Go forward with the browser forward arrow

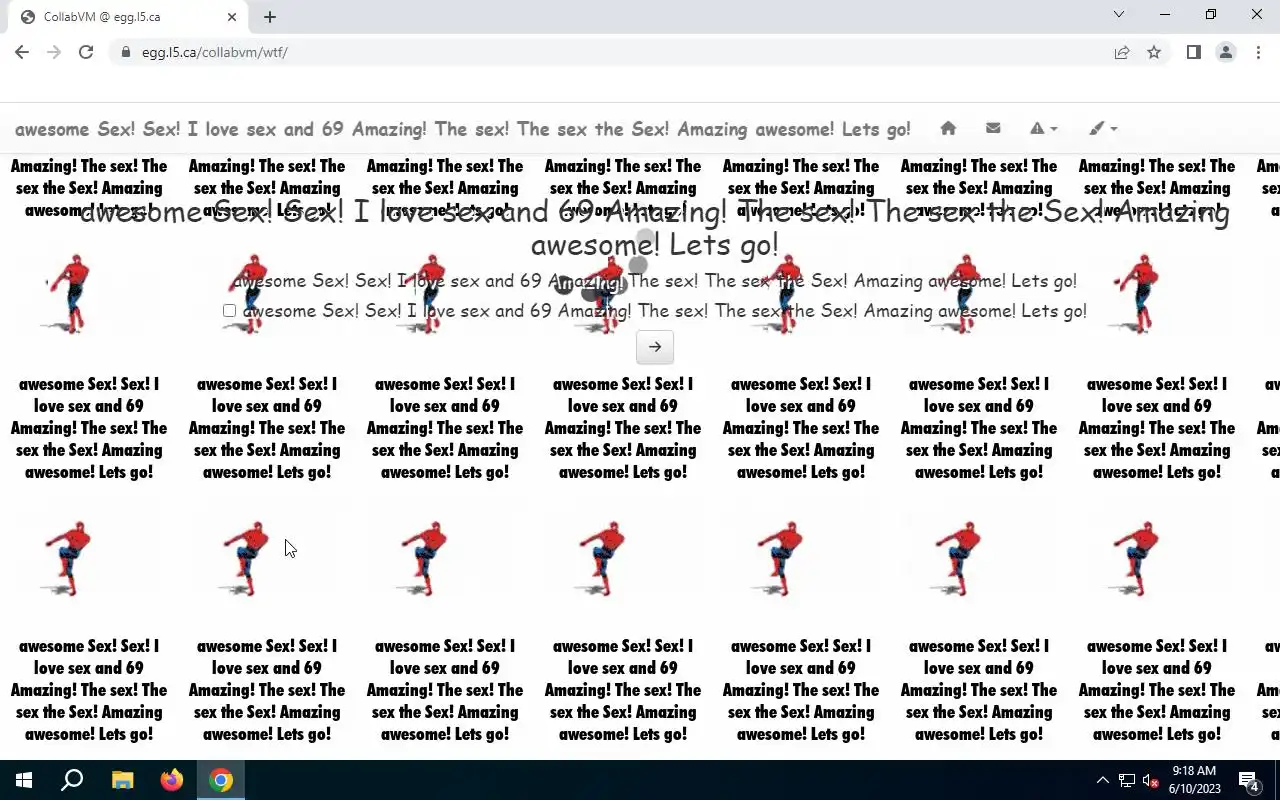click(x=54, y=52)
